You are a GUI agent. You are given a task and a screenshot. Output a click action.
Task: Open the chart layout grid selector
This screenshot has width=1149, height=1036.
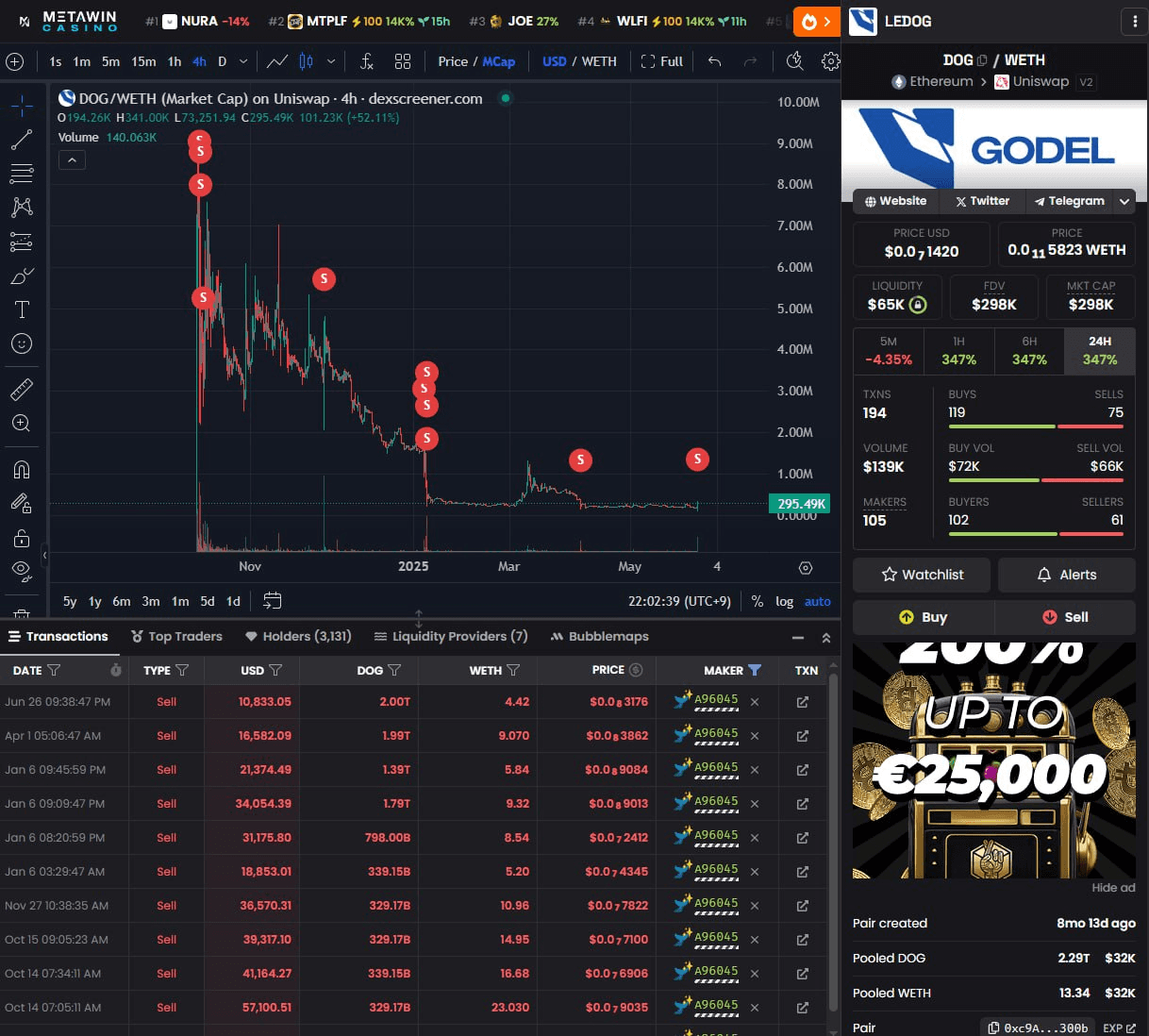point(403,61)
